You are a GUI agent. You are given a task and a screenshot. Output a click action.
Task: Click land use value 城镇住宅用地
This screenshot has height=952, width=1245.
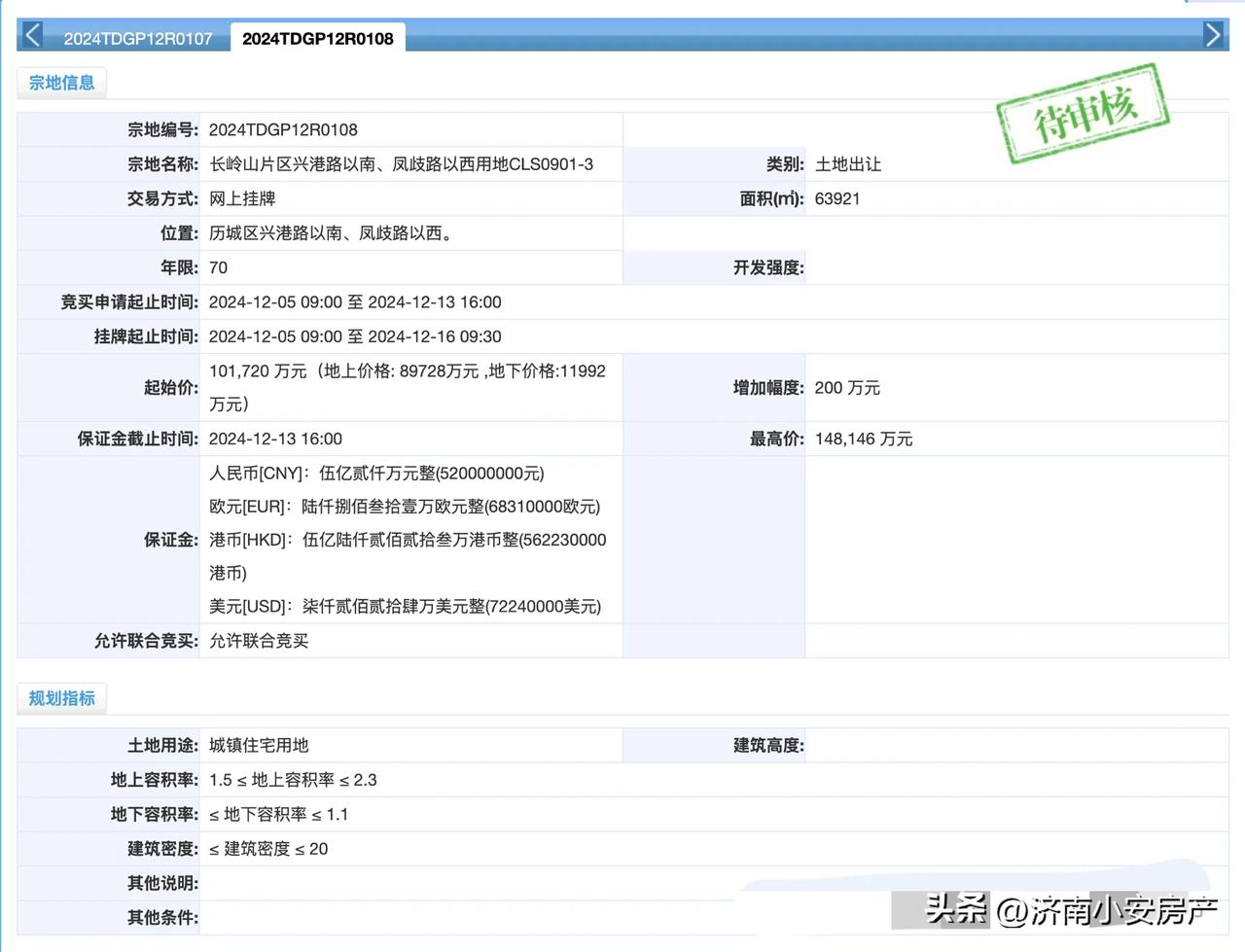click(x=259, y=745)
